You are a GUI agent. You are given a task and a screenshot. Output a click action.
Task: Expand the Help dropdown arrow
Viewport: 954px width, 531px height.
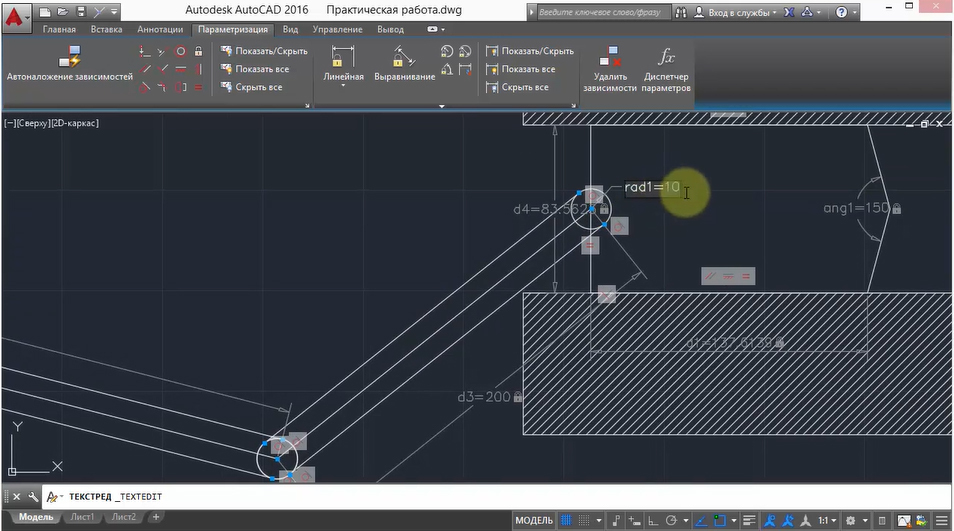(854, 12)
